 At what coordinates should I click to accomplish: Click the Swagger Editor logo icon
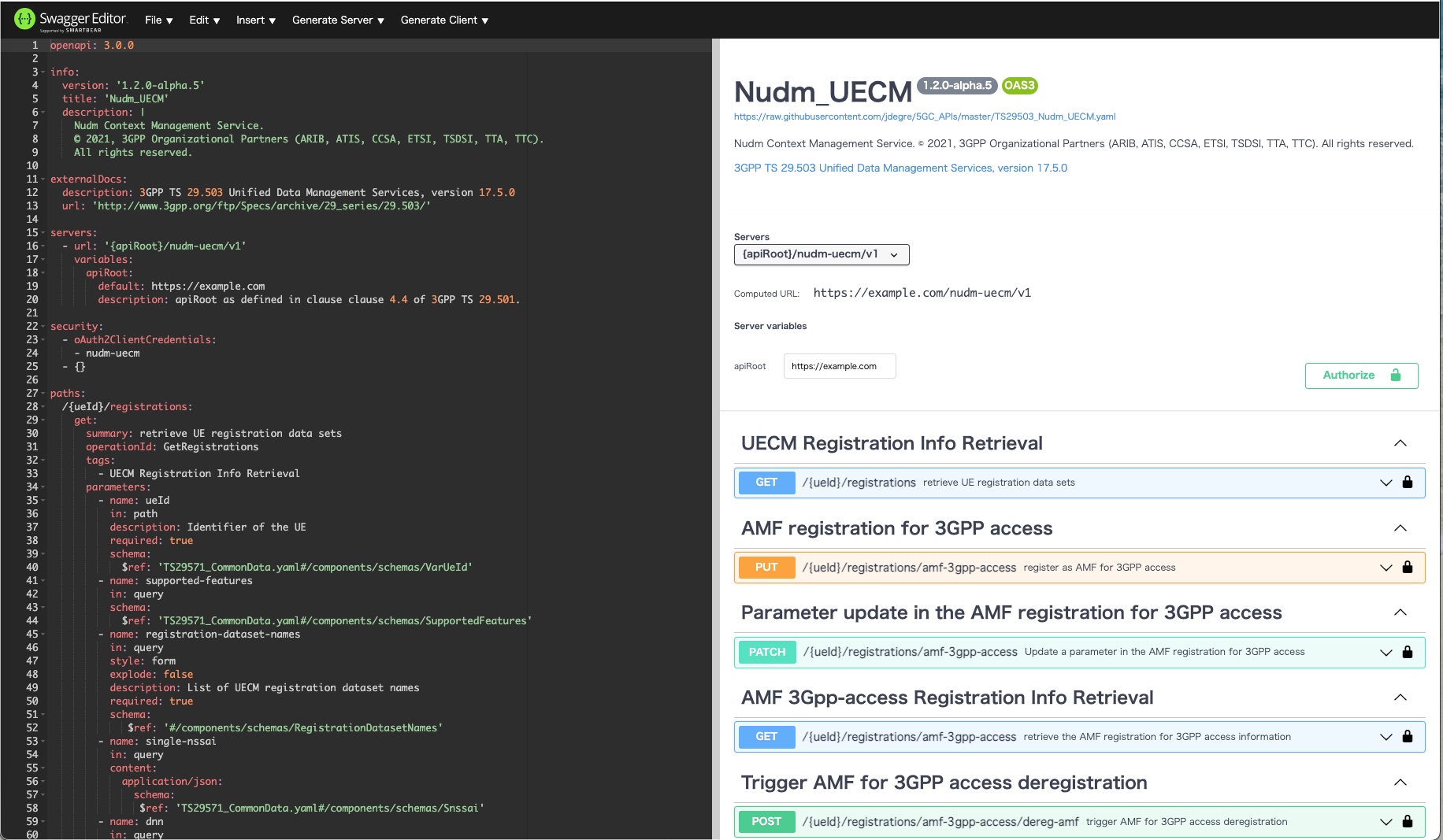tap(24, 19)
